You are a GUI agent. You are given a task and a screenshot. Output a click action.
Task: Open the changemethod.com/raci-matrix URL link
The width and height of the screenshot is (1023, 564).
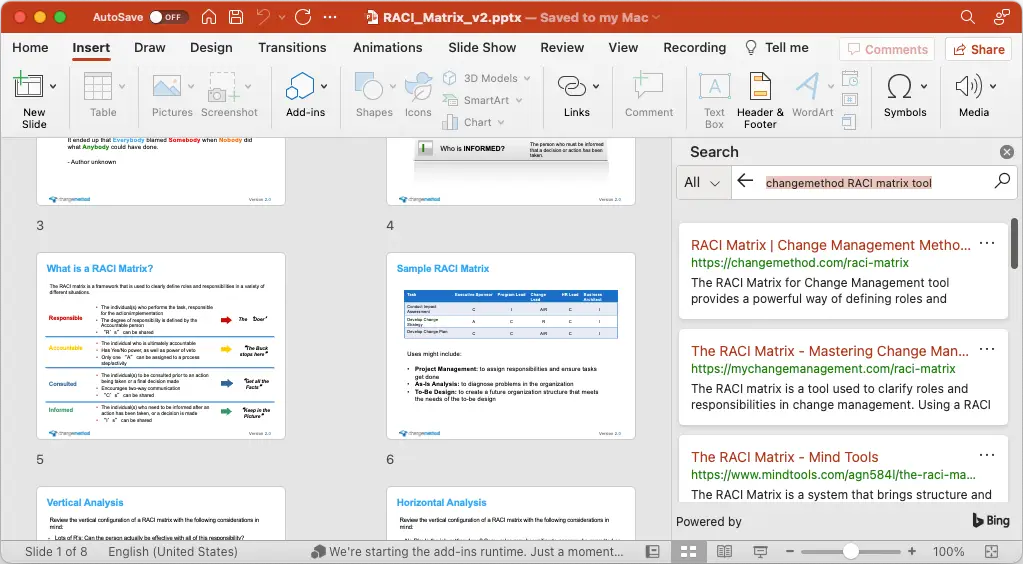tap(800, 262)
